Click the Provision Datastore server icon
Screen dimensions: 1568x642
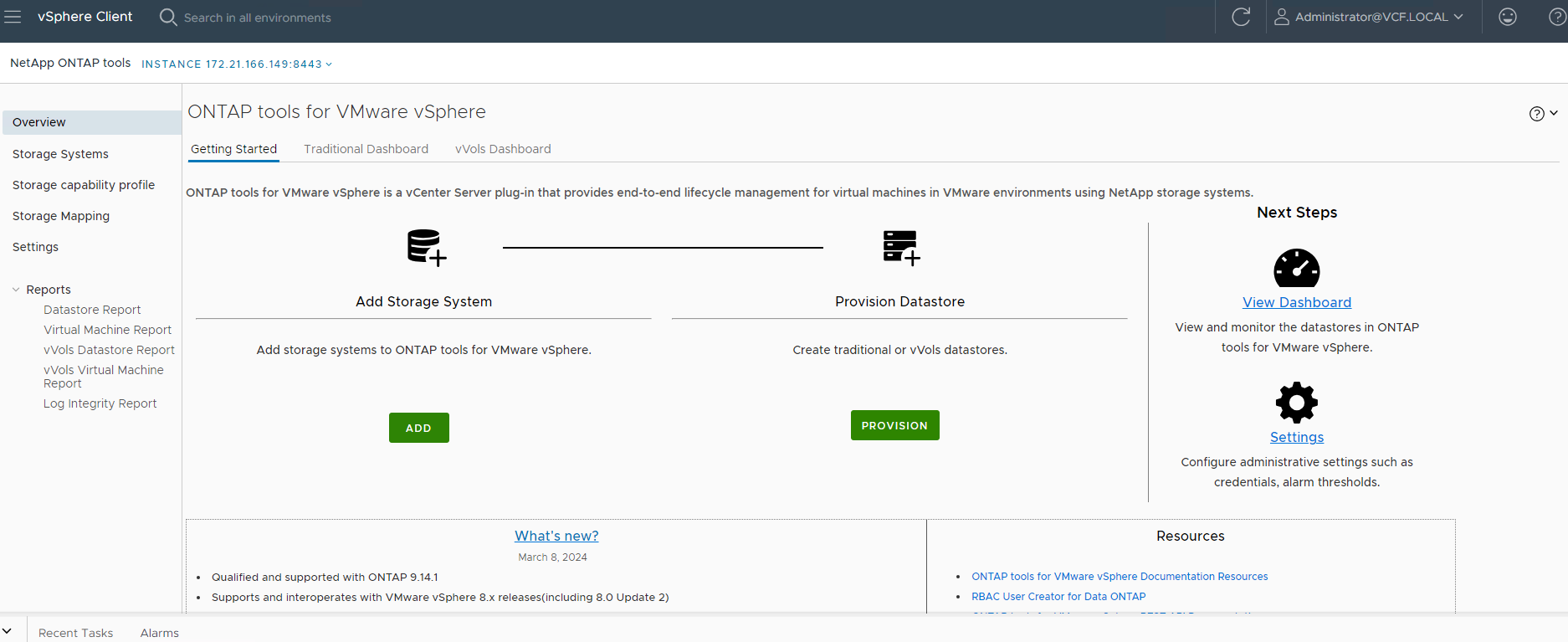[900, 248]
